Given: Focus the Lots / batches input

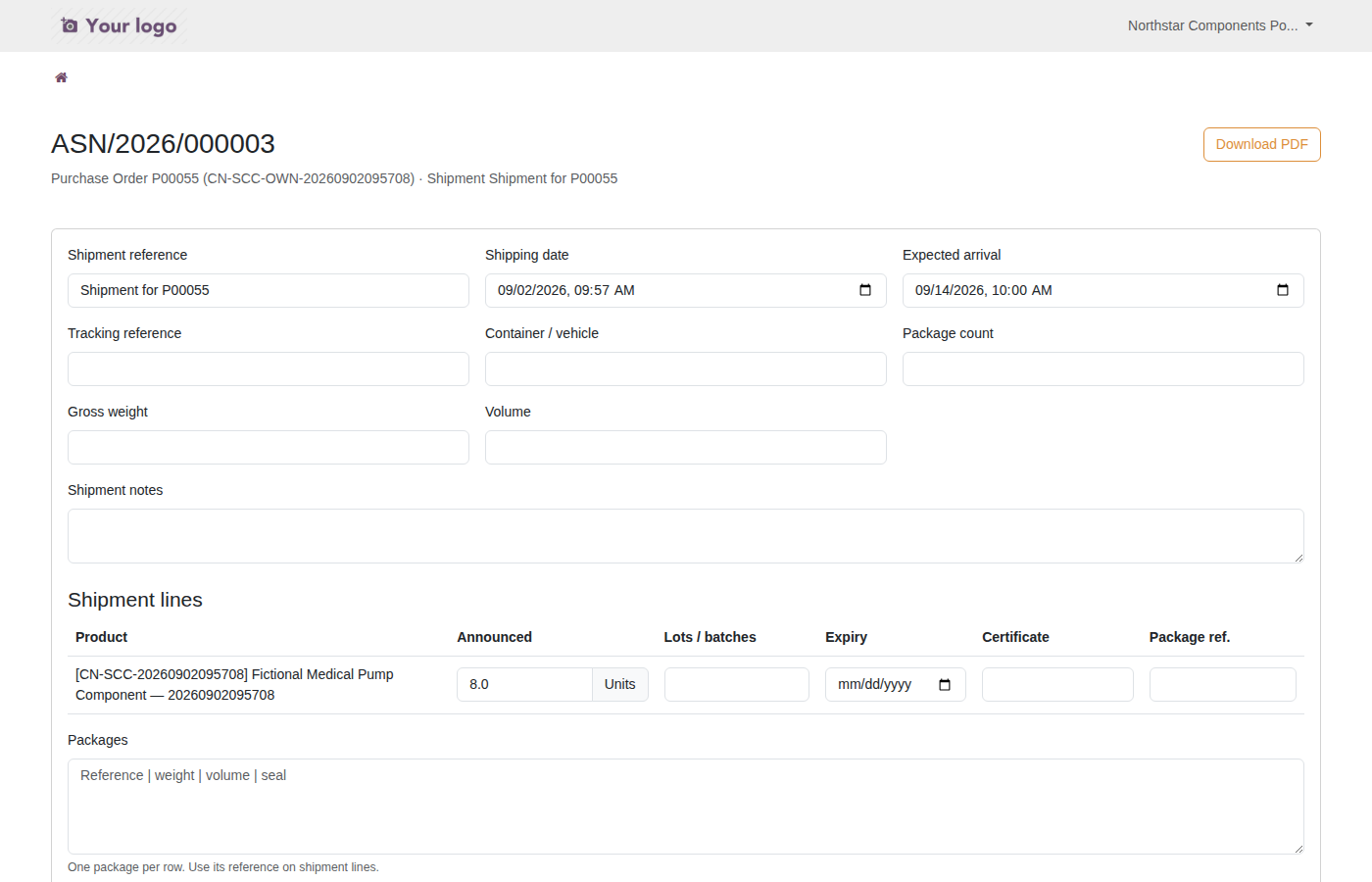Looking at the screenshot, I should pyautogui.click(x=737, y=684).
